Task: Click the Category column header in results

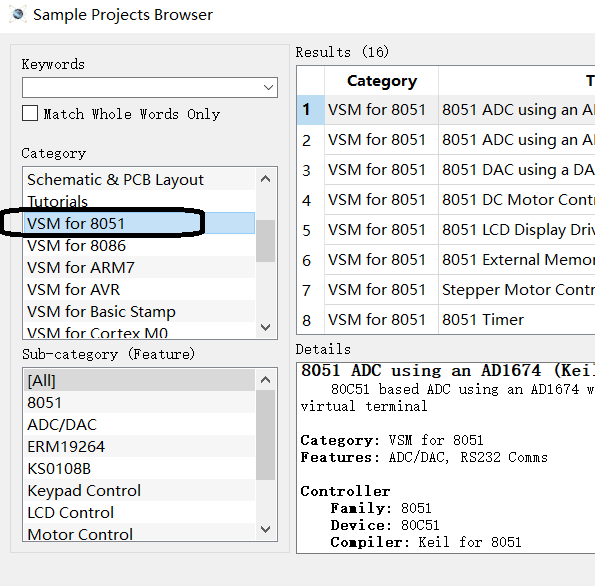Action: pos(381,81)
